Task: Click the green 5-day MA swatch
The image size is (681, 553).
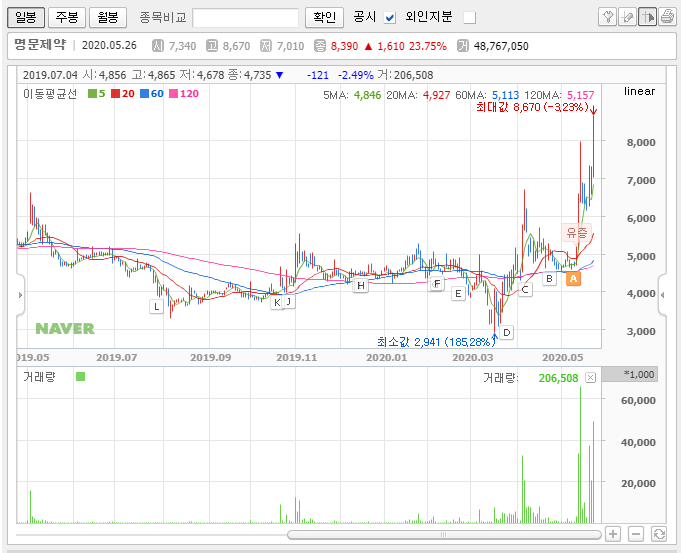Action: pyautogui.click(x=92, y=93)
